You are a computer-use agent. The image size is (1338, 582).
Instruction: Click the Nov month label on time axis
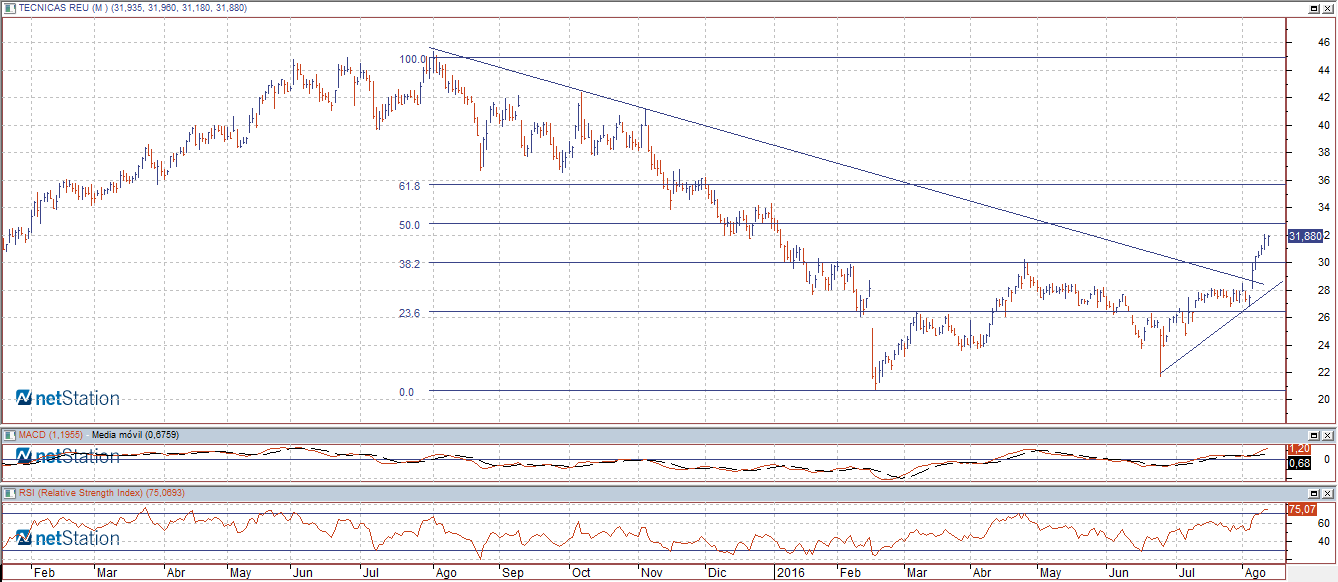(x=652, y=574)
